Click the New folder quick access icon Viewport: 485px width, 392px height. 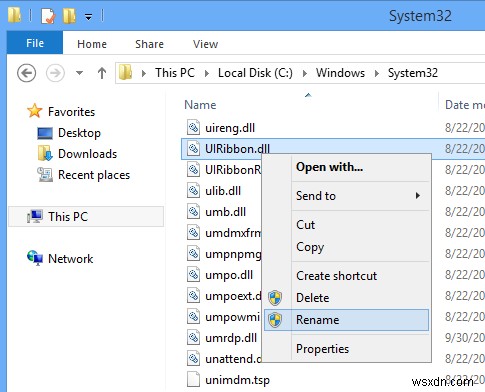69,16
